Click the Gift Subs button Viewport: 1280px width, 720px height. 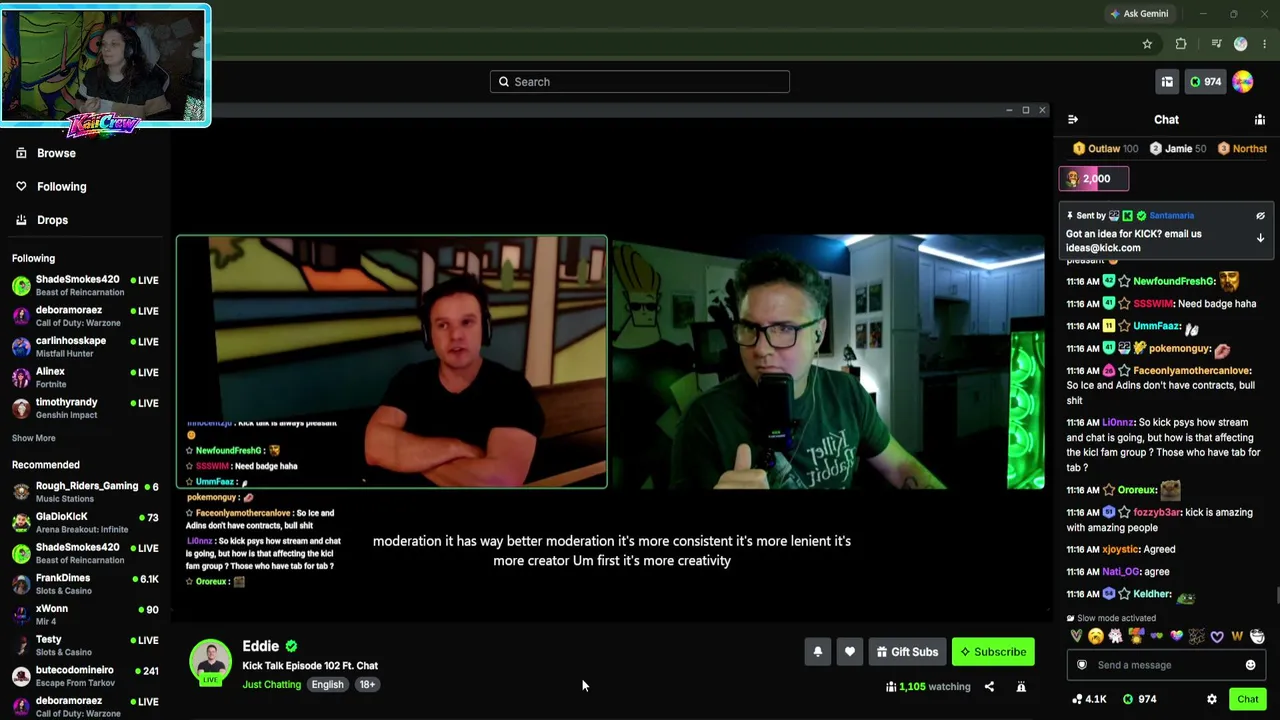(907, 652)
